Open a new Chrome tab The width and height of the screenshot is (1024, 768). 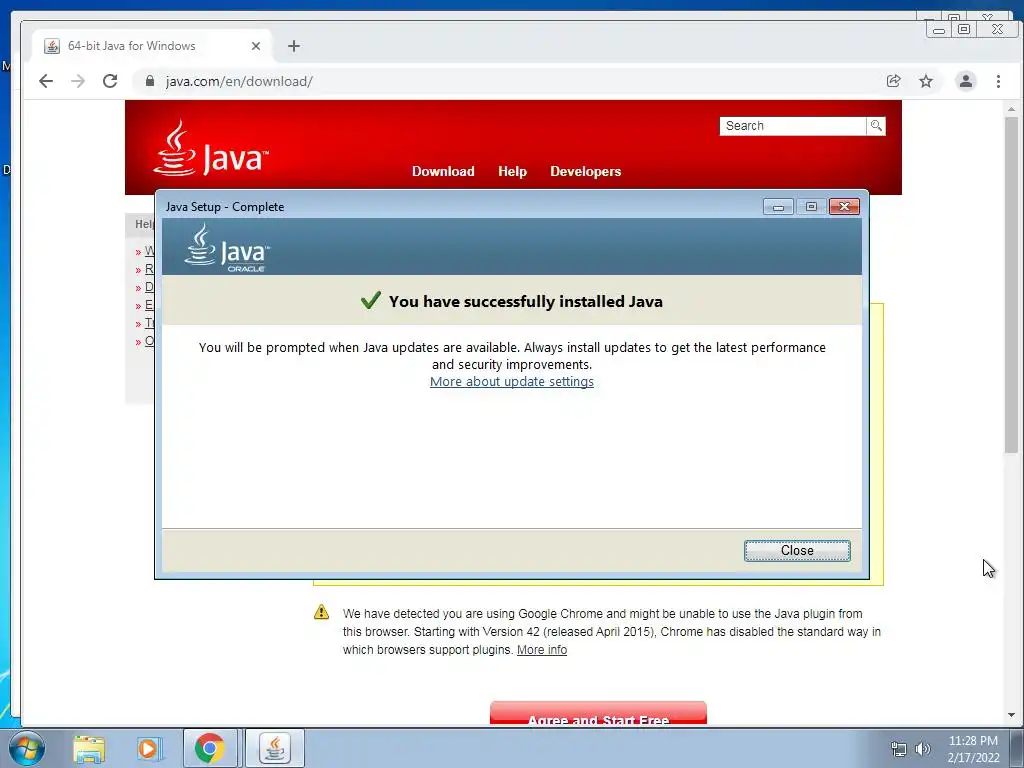(x=294, y=46)
